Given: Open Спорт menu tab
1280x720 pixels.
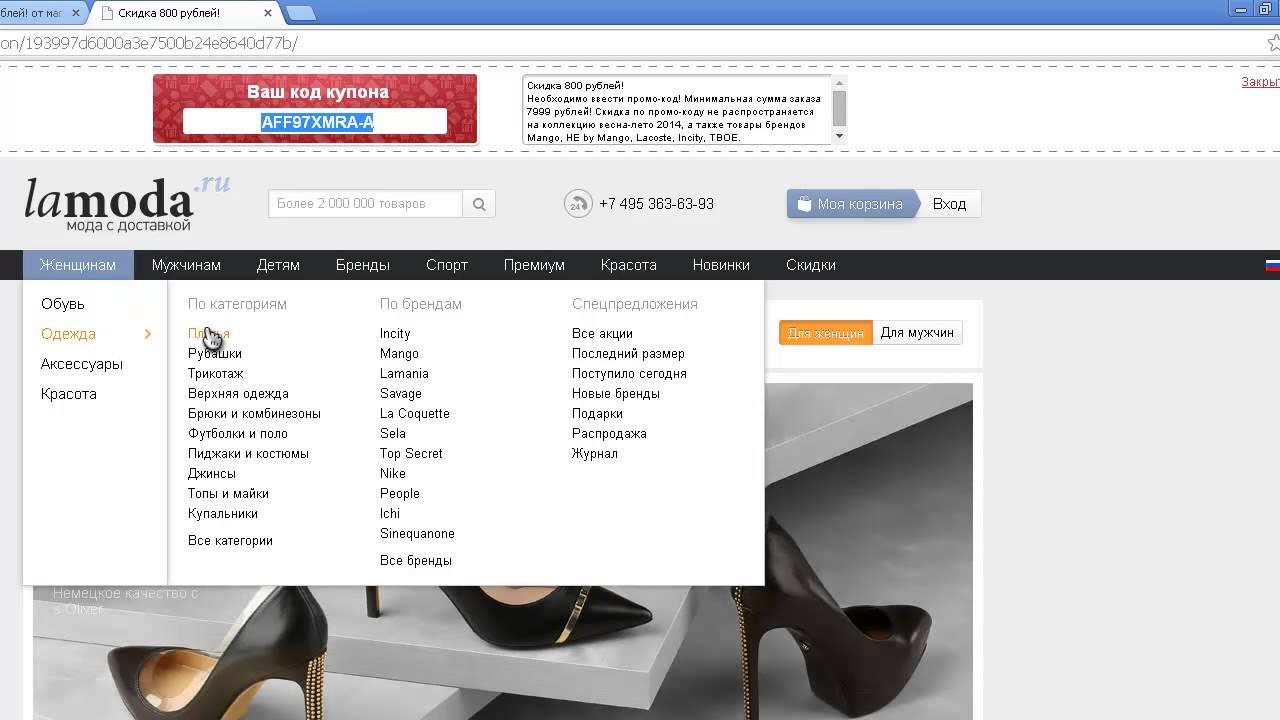Looking at the screenshot, I should (x=447, y=265).
